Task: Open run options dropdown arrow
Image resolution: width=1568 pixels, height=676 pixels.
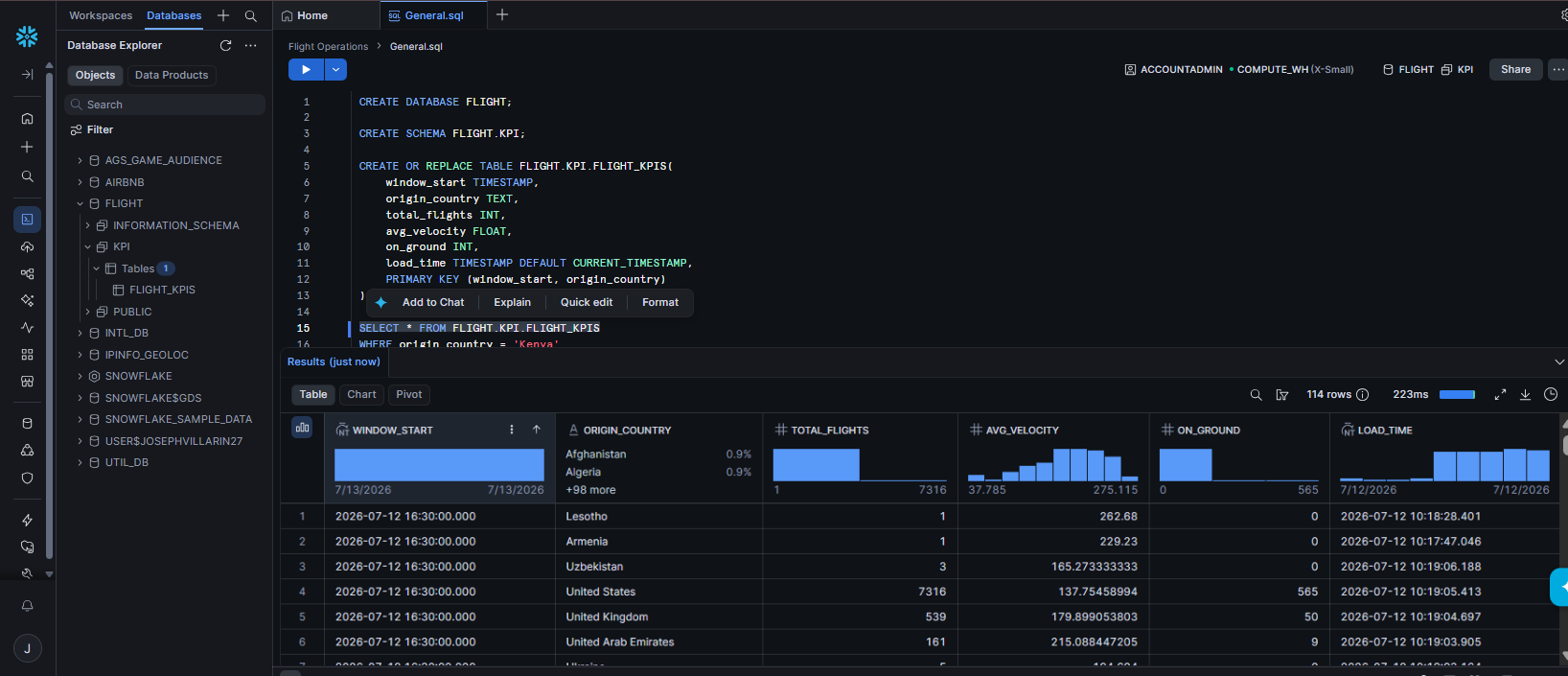Action: click(x=335, y=69)
